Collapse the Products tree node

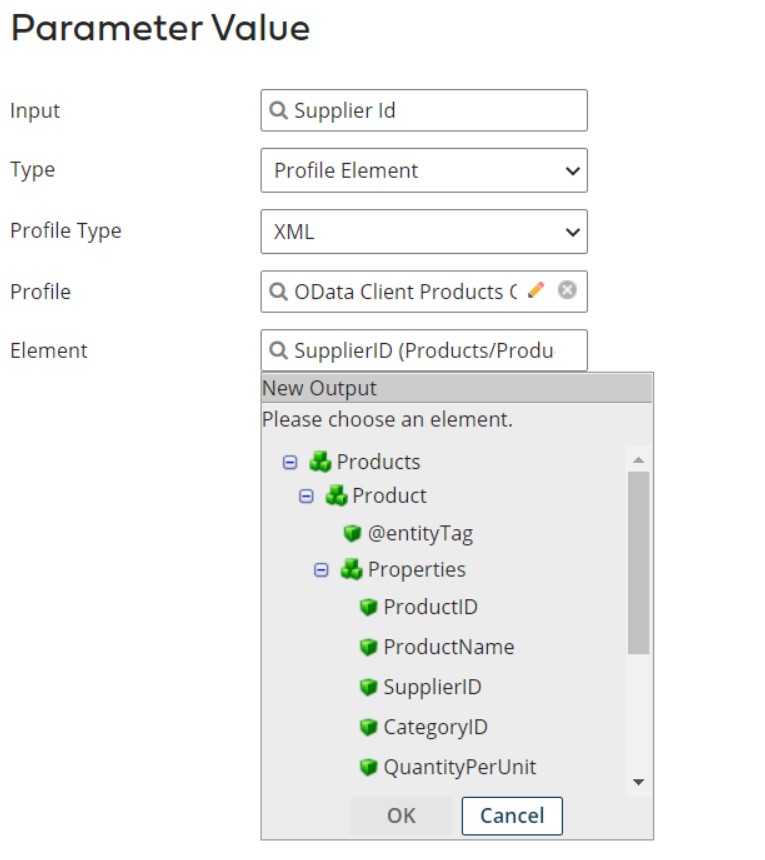pyautogui.click(x=290, y=463)
